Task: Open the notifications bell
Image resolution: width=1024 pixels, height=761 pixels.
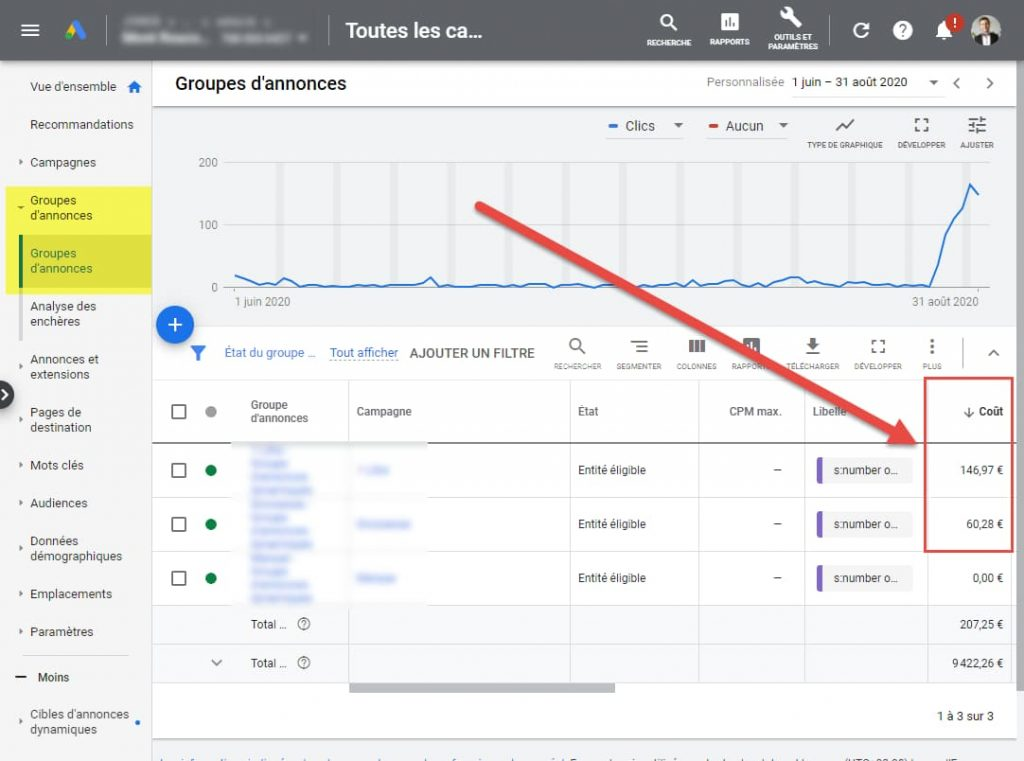Action: 943,30
